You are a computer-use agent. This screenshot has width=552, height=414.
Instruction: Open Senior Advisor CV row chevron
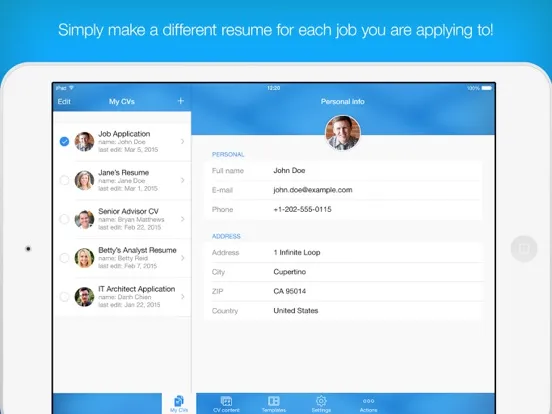pyautogui.click(x=182, y=219)
